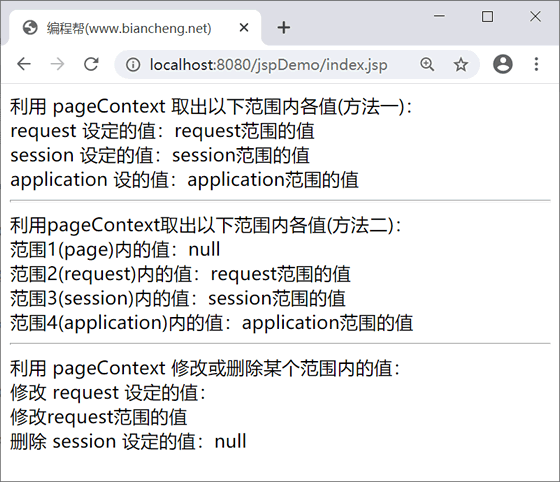560x482 pixels.
Task: Click the heading ending with (方法一)
Action: coord(211,106)
